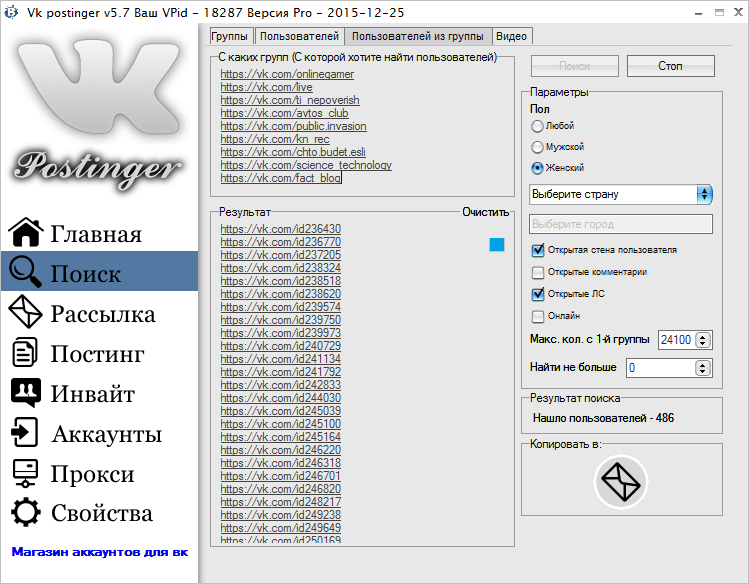749x584 pixels.
Task: Click the Выберите город field
Action: click(x=621, y=224)
